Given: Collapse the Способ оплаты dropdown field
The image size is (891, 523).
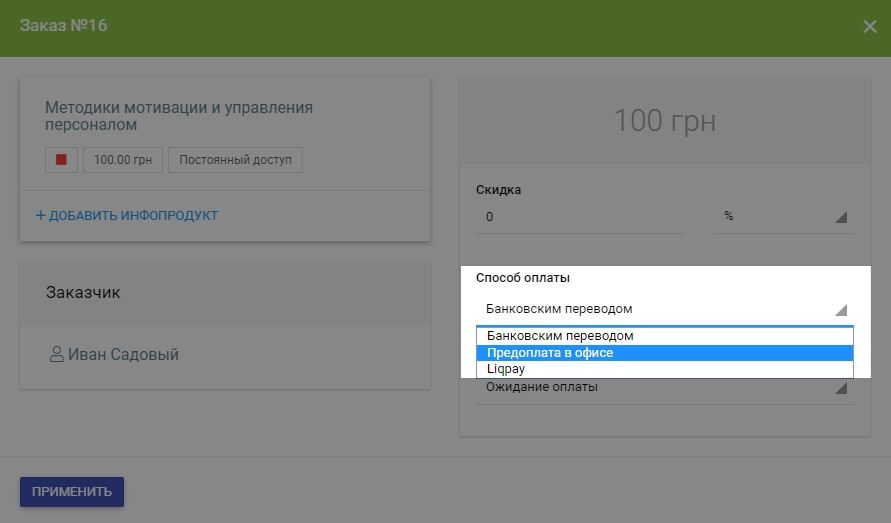Looking at the screenshot, I should pyautogui.click(x=663, y=309).
